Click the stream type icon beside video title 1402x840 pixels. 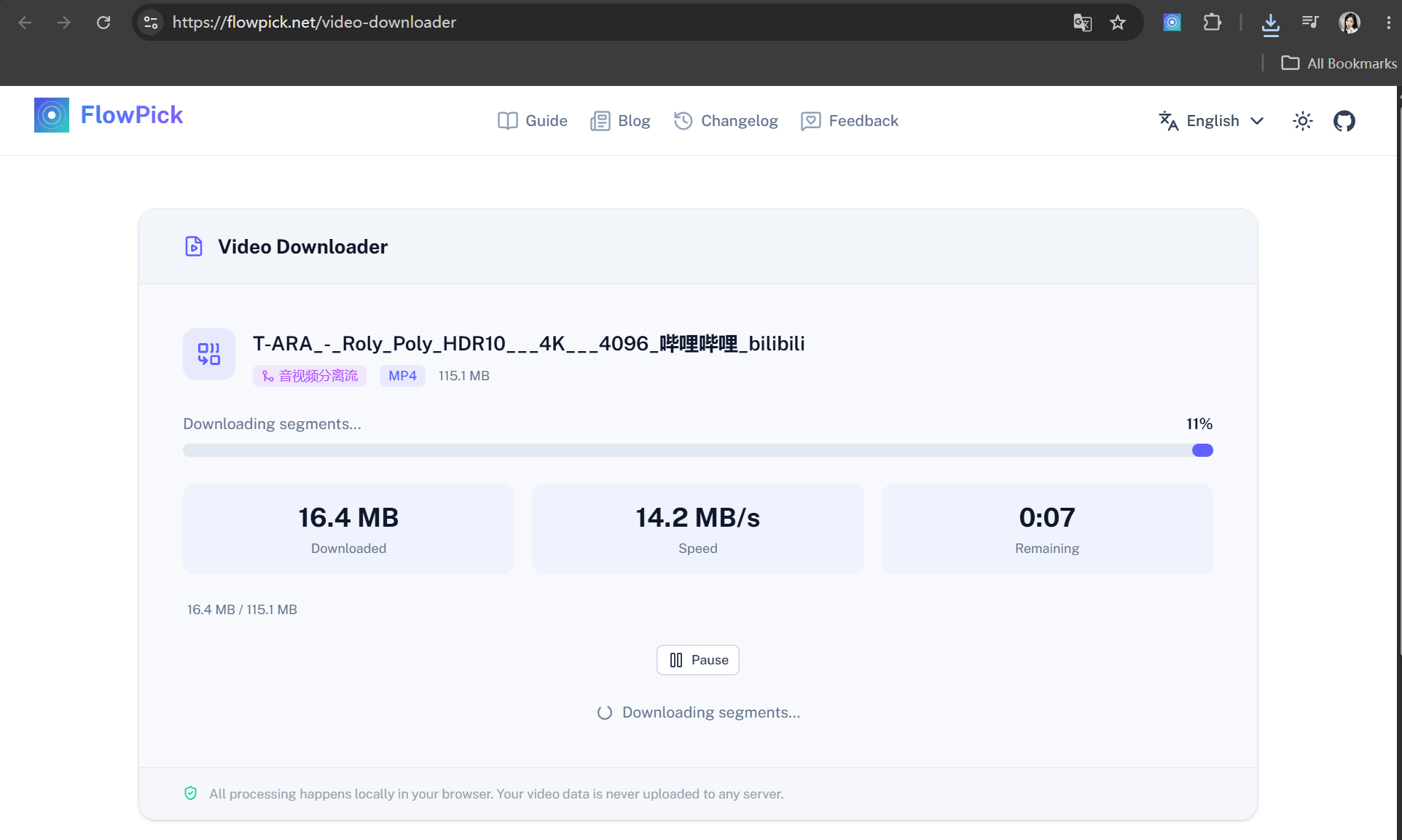pyautogui.click(x=209, y=354)
